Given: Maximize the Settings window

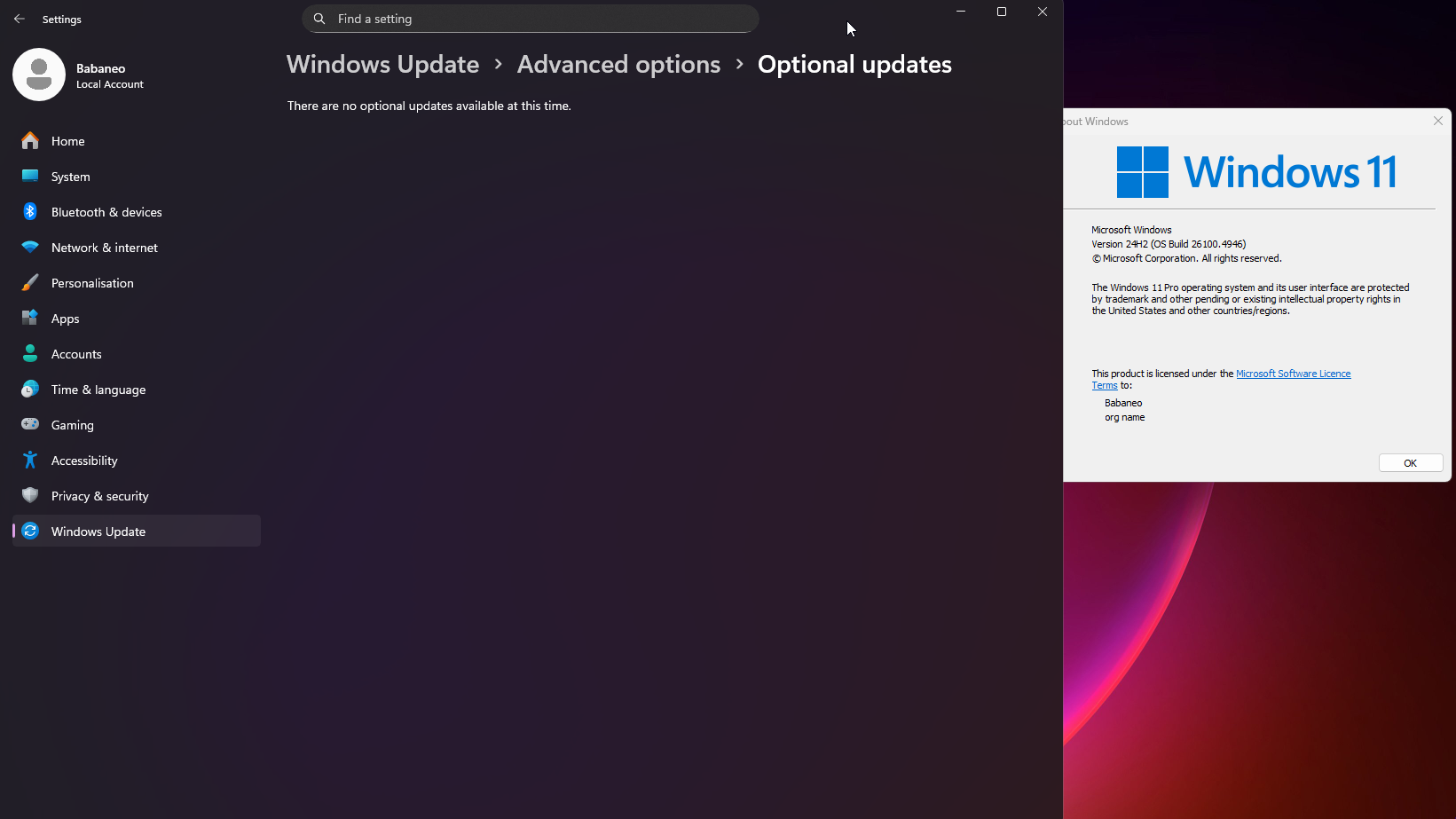Looking at the screenshot, I should 1002,12.
